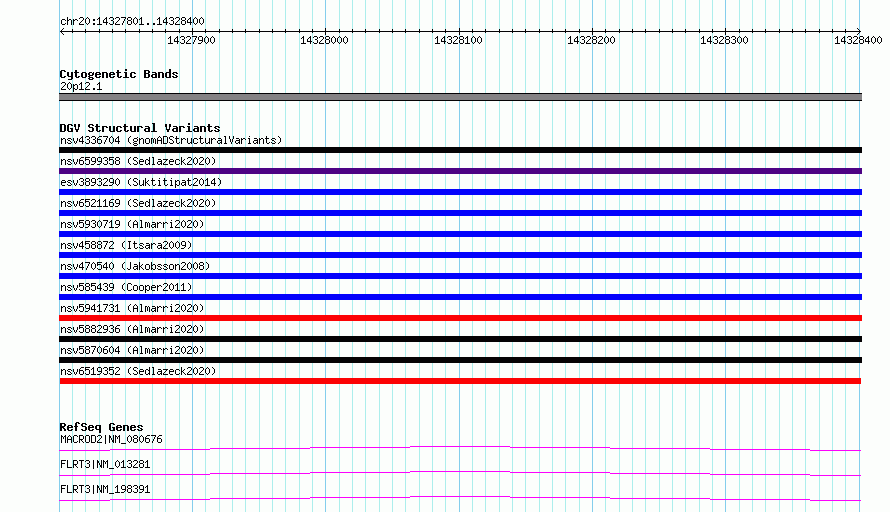Image resolution: width=890 pixels, height=512 pixels.
Task: Open variant nsv585439 (Cooper2011) label
Action: [126, 287]
